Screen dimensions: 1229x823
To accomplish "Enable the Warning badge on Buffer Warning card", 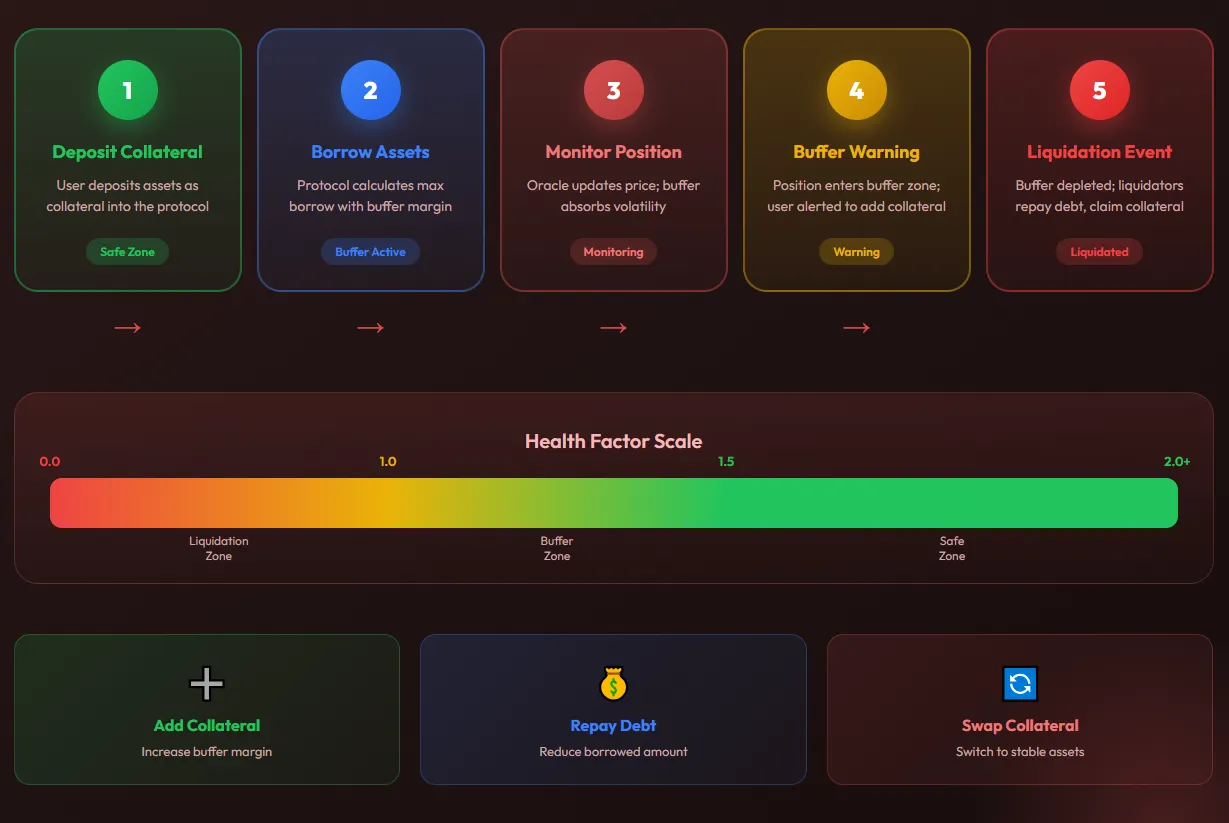I will point(856,251).
